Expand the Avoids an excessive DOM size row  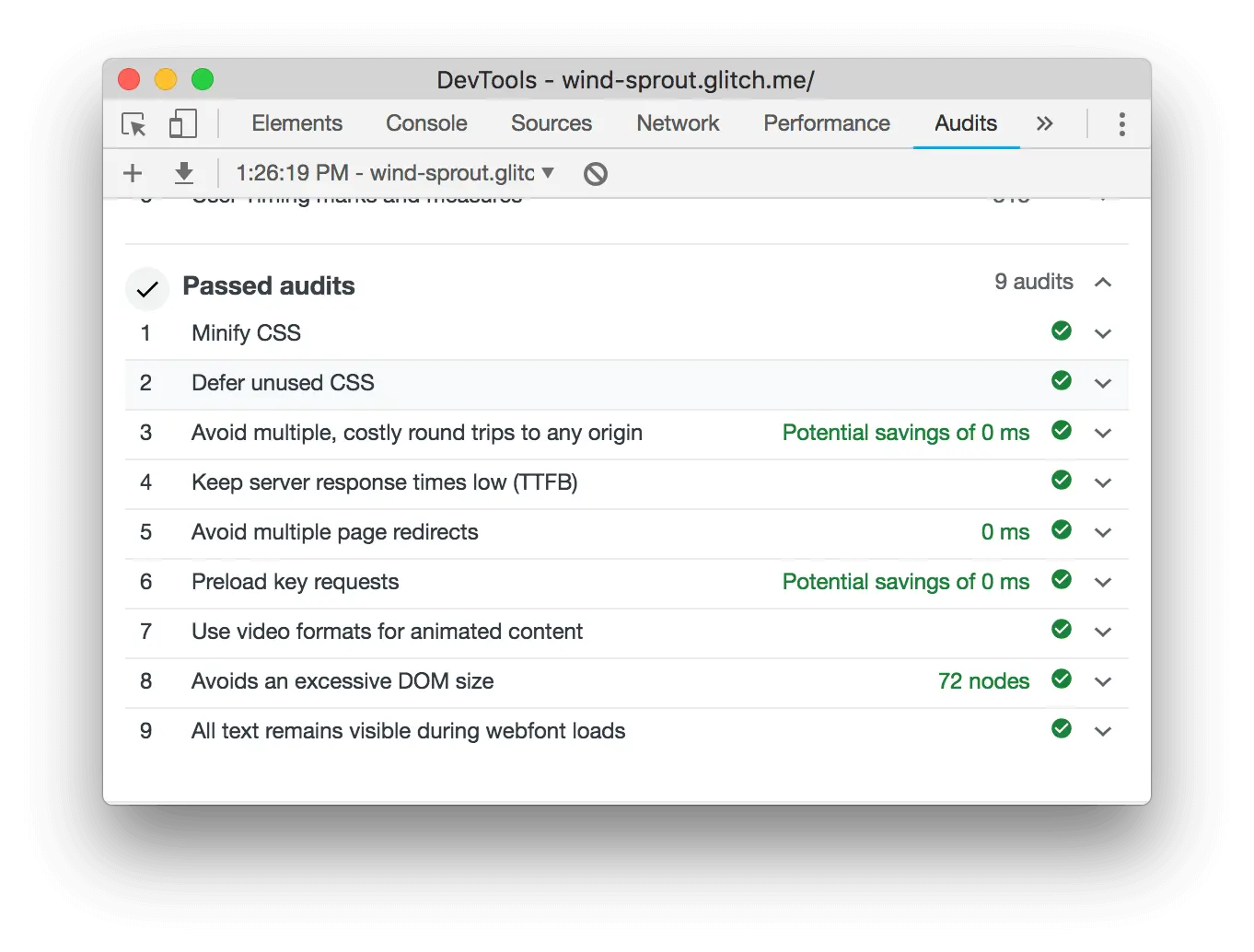[x=1103, y=682]
